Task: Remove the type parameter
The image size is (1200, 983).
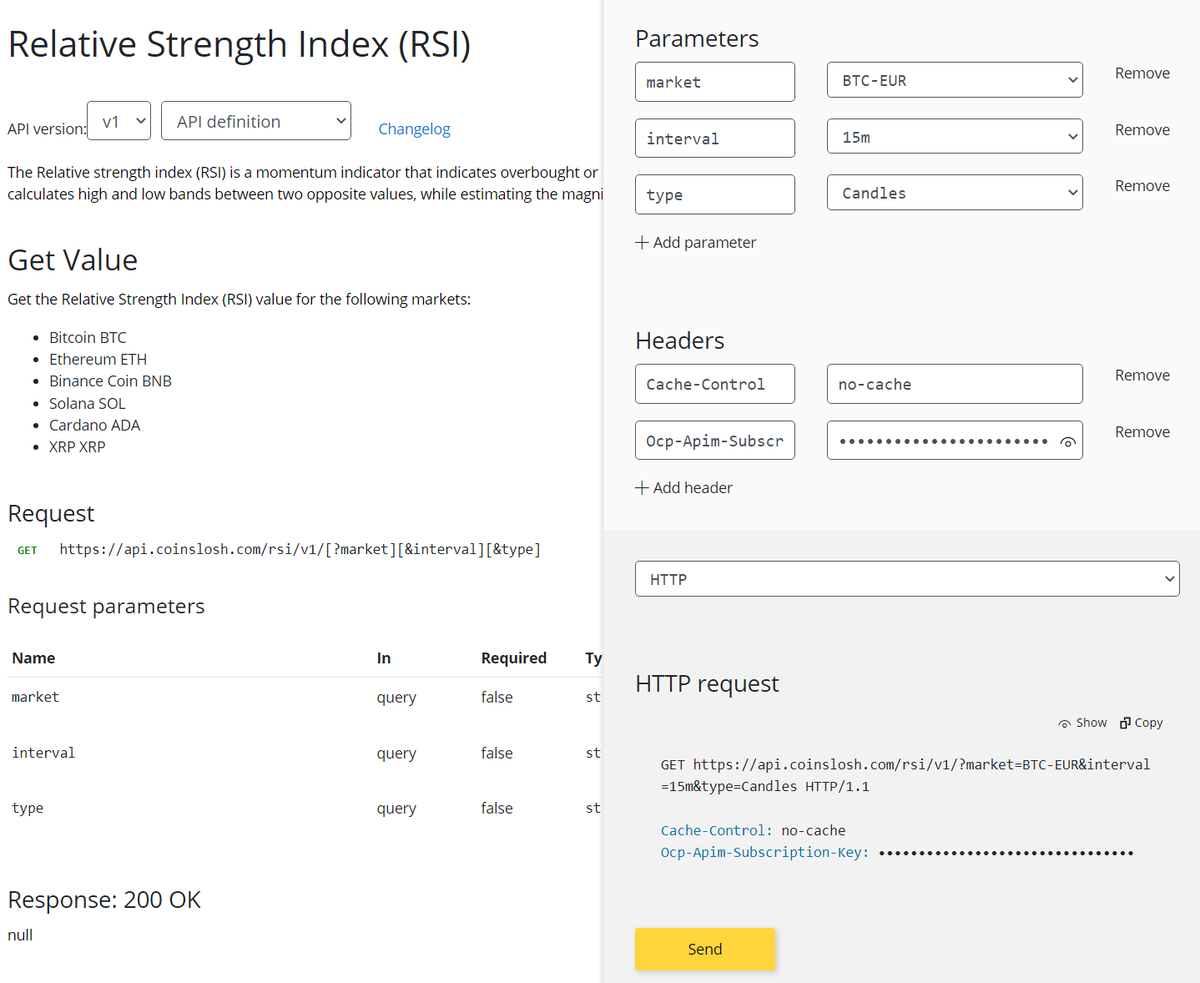Action: 1142,186
